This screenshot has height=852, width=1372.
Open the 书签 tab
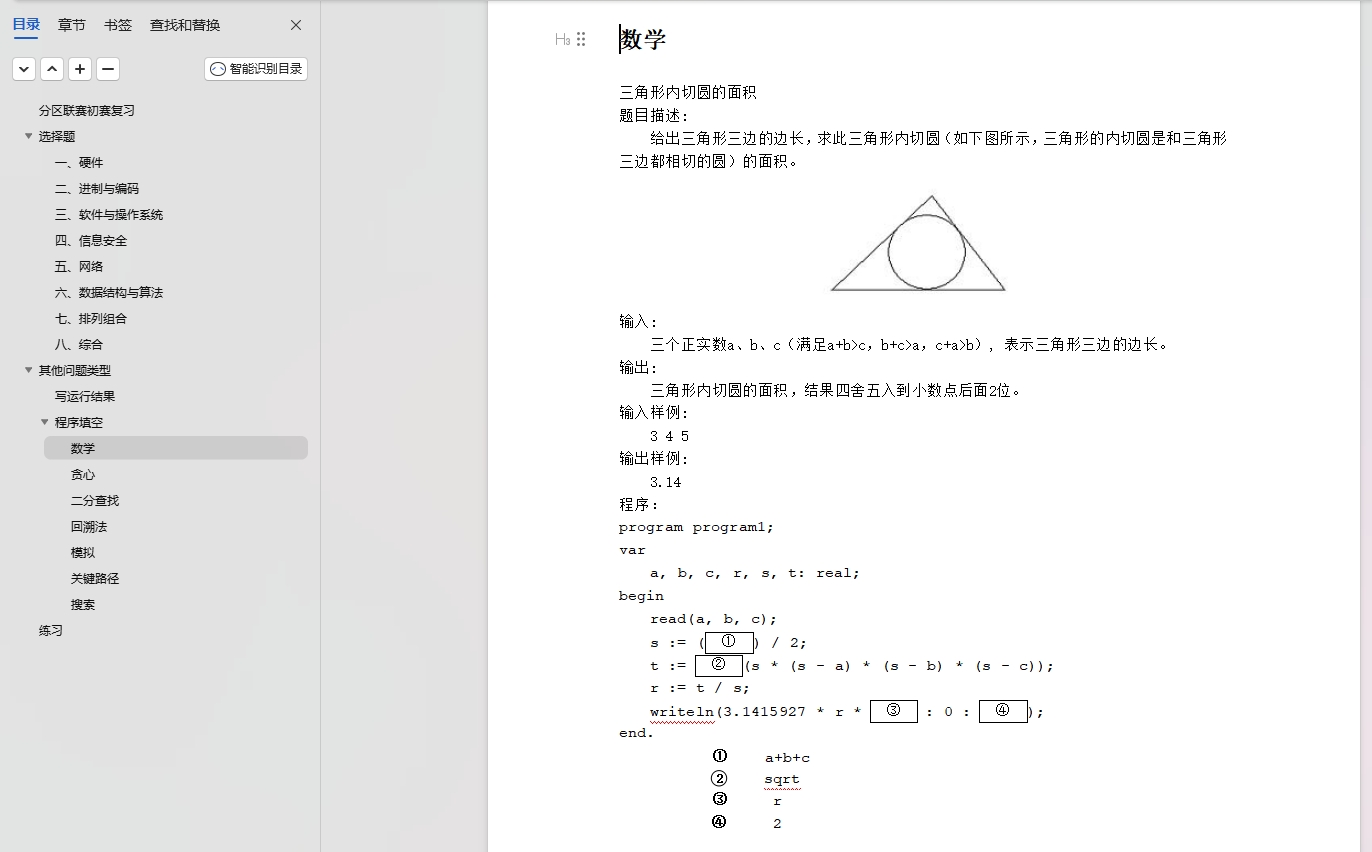point(118,25)
